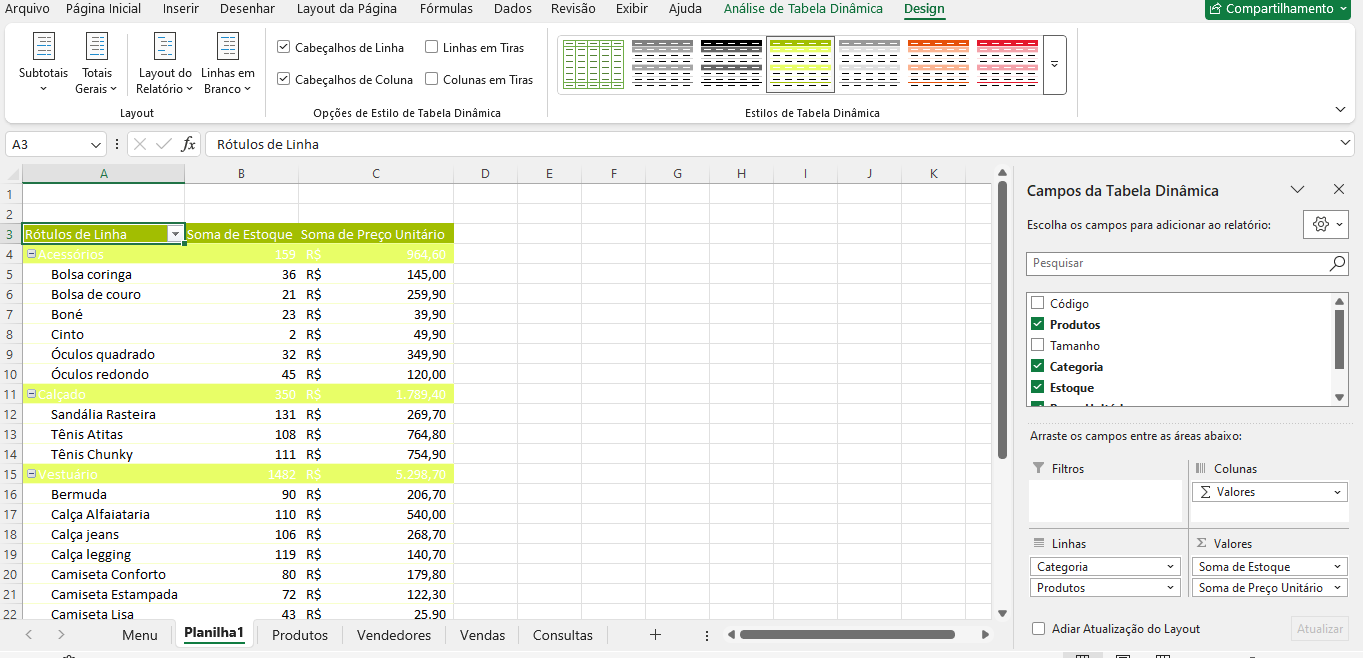The image size is (1363, 658).
Task: Open Linhas em Branco menu
Action: point(228,64)
